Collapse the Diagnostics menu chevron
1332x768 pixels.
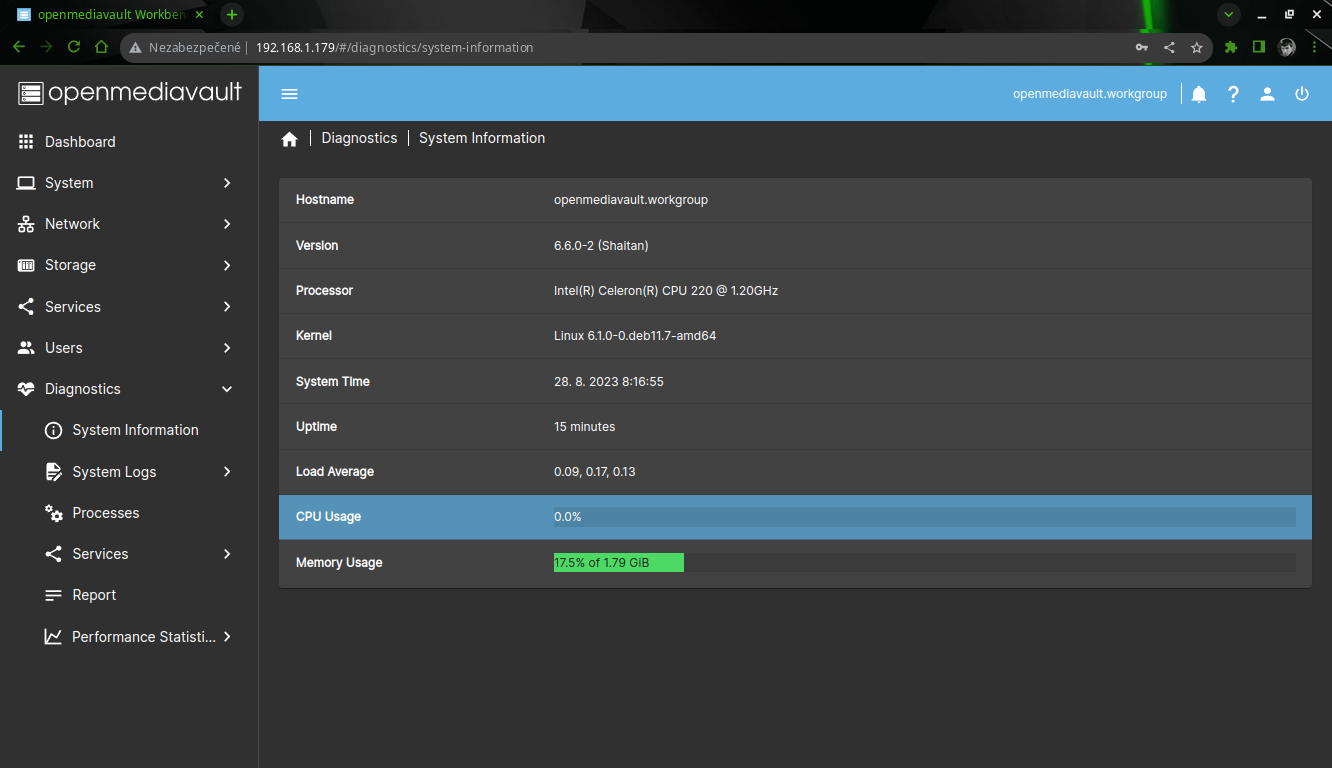point(227,389)
